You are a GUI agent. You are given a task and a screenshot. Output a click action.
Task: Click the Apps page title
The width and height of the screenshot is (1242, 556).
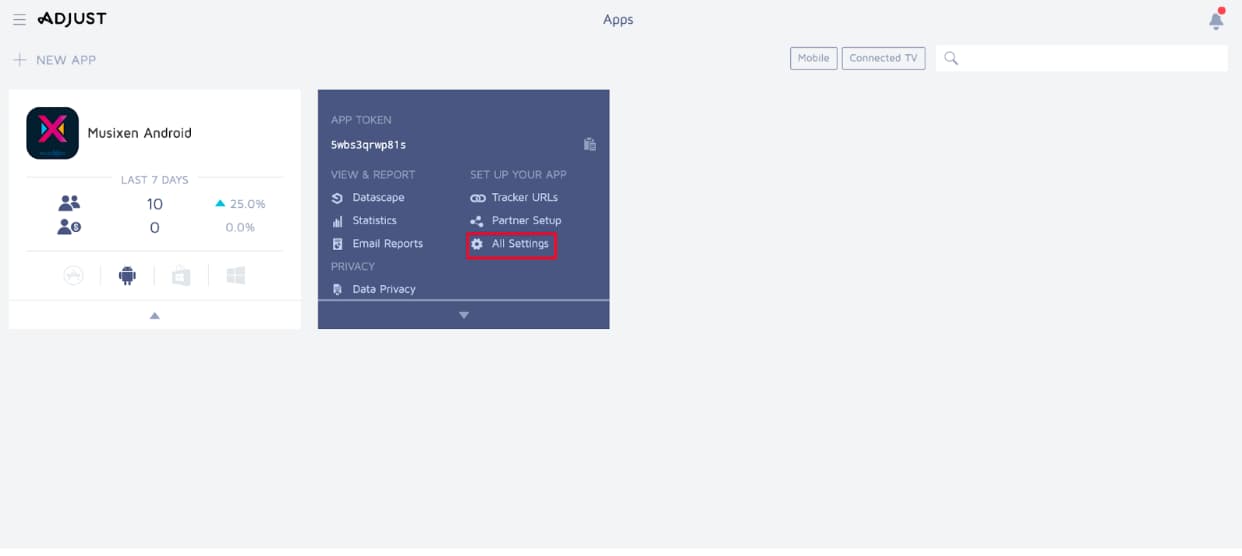[x=618, y=19]
